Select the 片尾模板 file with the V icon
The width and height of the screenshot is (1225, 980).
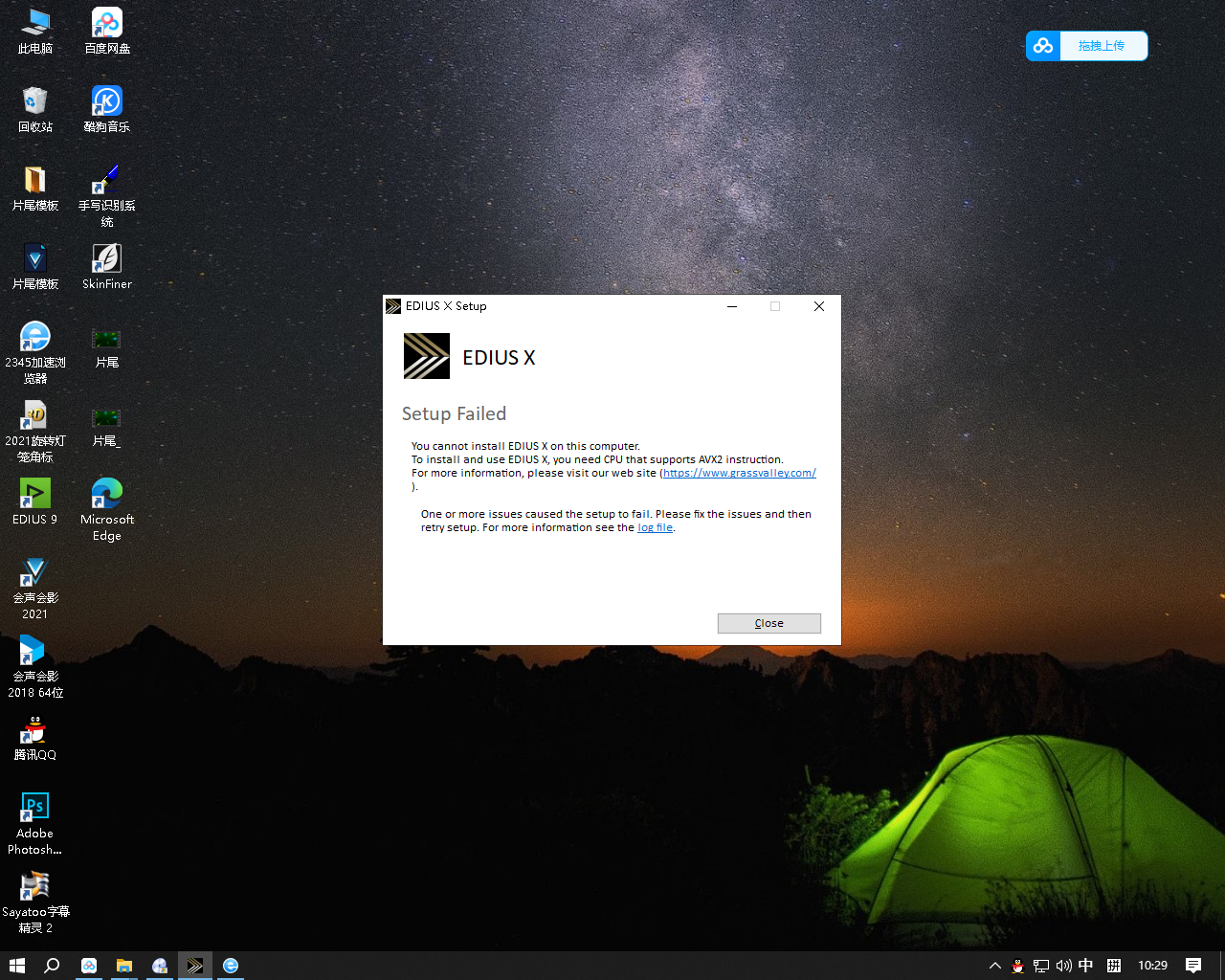pos(35,266)
